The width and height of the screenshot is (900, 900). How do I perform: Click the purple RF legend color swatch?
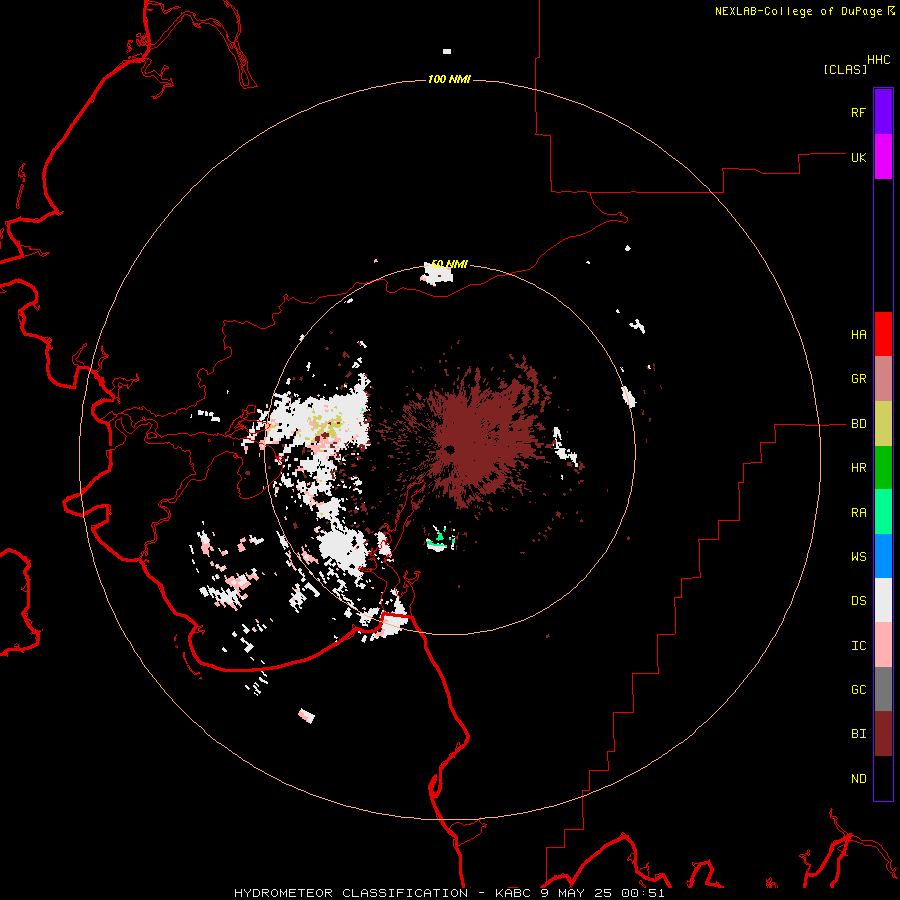pos(883,112)
